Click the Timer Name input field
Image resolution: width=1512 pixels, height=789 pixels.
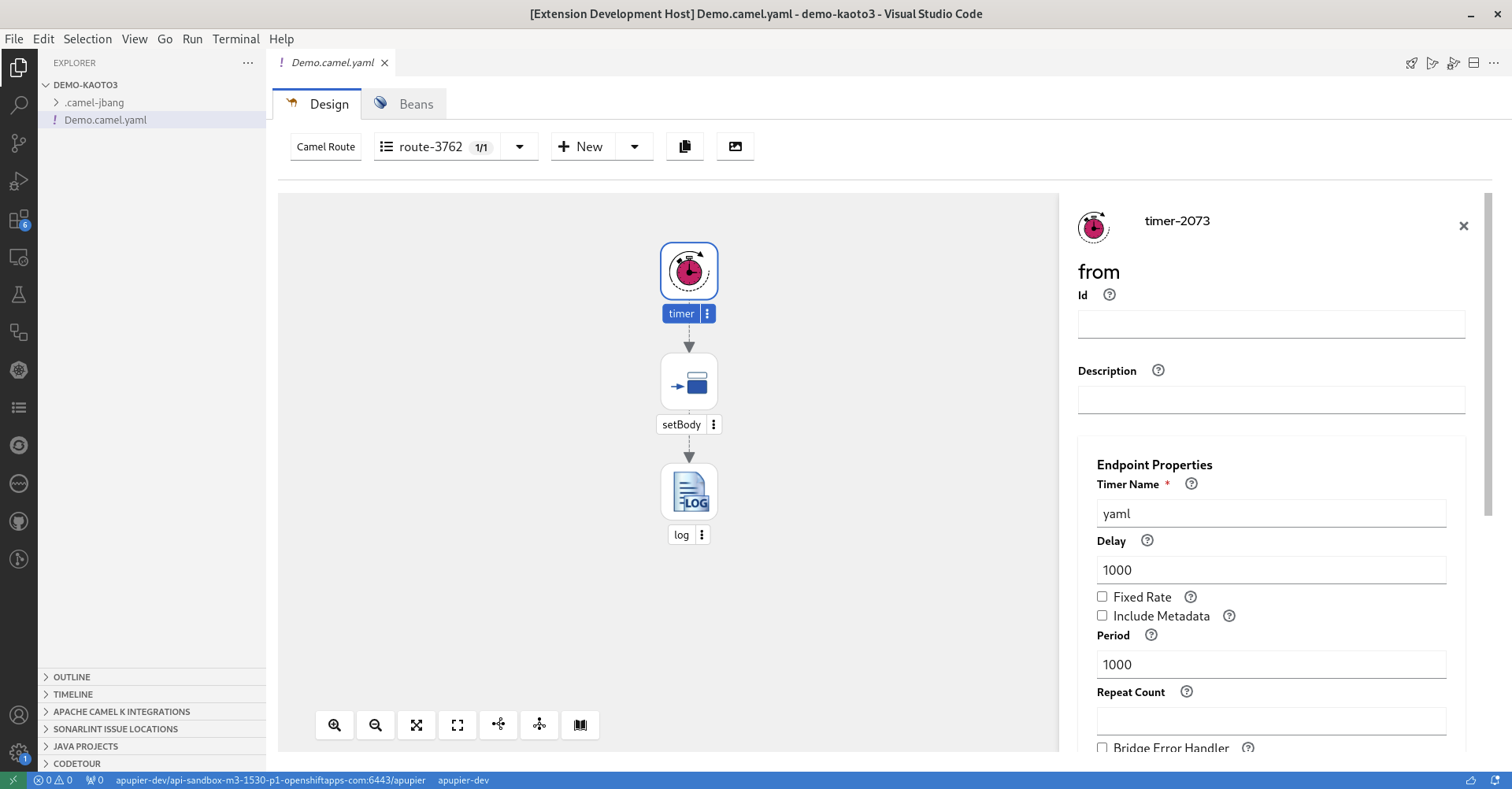point(1272,513)
